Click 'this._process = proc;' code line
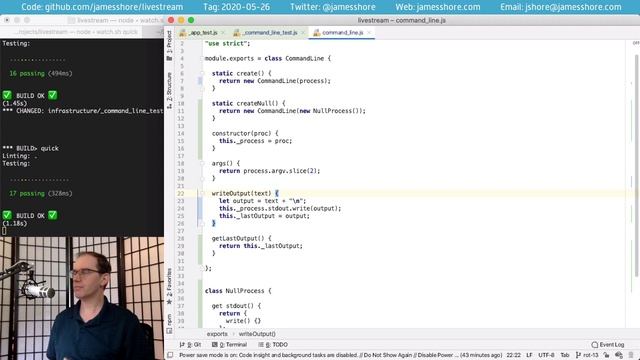Screen dimensions: 640x360 (x=256, y=141)
